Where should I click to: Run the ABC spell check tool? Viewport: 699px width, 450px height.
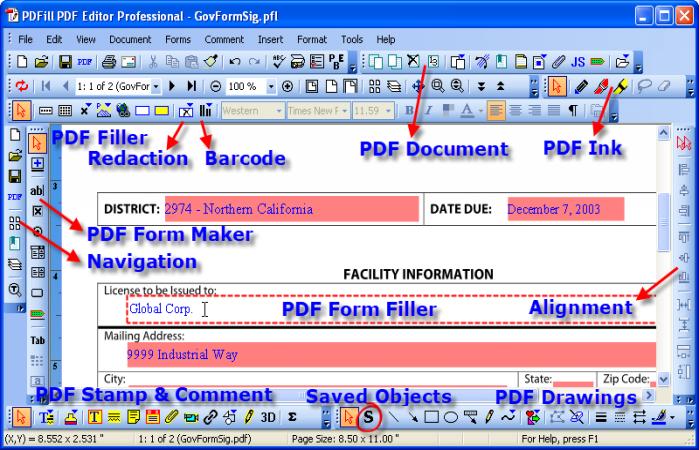(x=279, y=61)
